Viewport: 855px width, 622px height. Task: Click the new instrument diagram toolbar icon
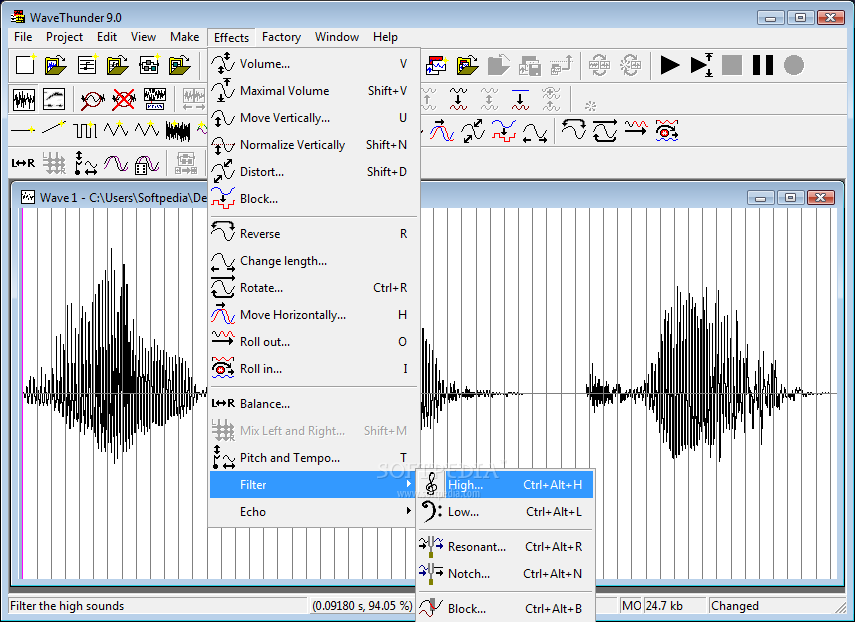point(149,65)
